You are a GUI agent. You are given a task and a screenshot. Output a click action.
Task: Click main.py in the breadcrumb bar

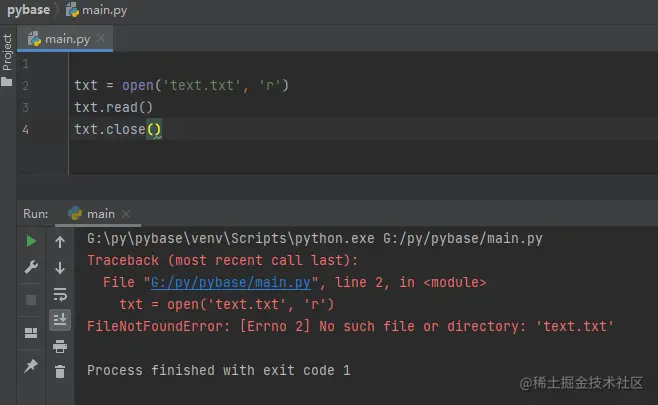point(97,10)
